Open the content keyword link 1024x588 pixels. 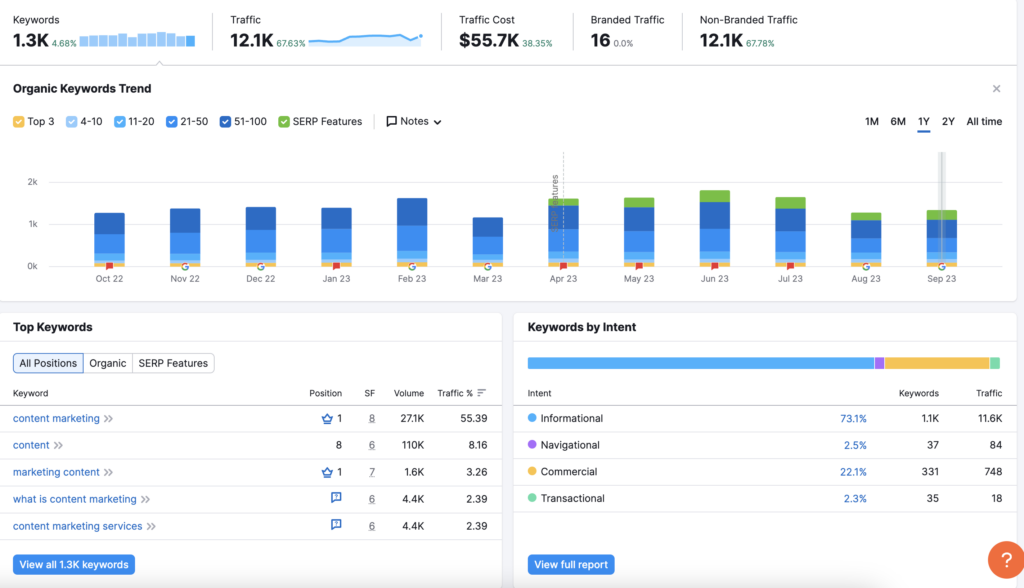(31, 446)
